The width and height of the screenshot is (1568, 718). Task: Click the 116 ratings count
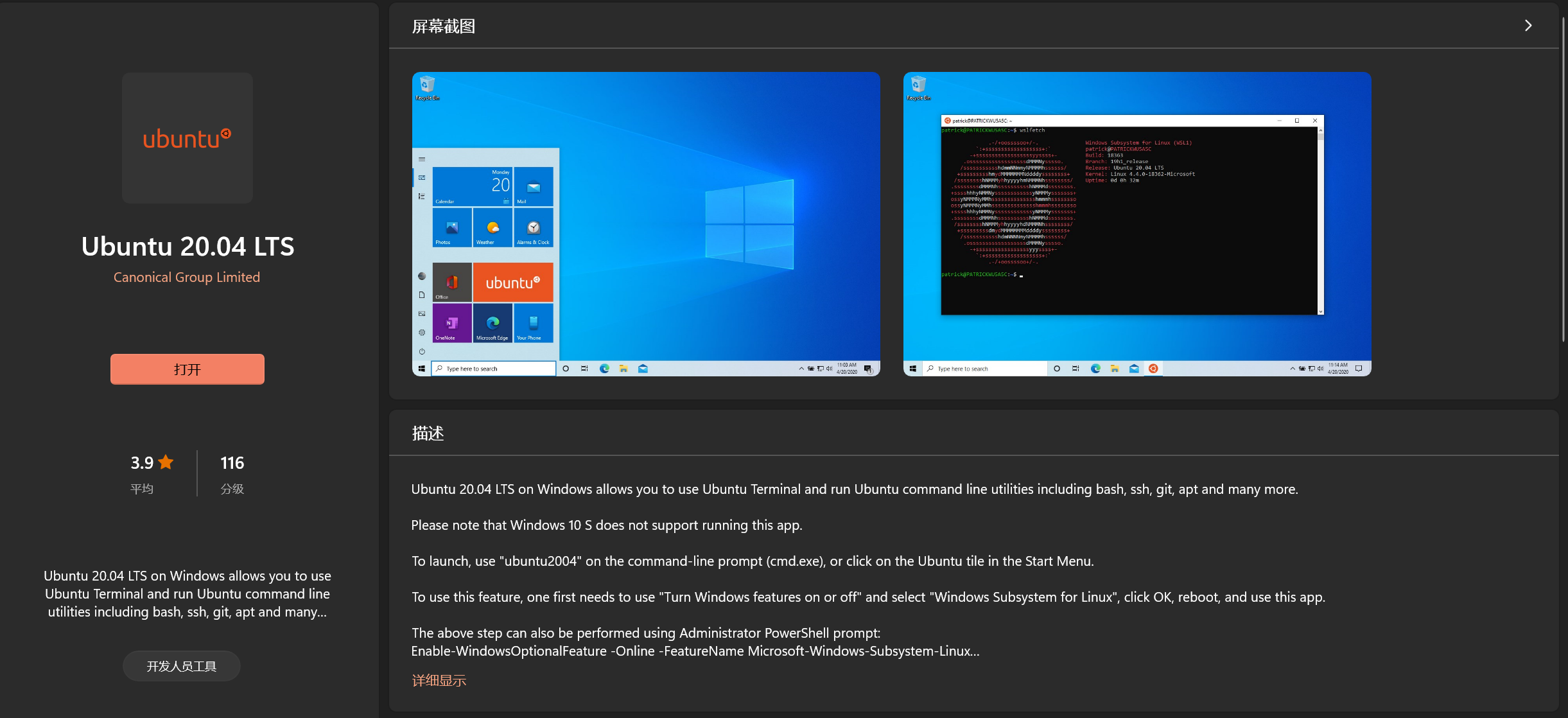click(x=232, y=462)
